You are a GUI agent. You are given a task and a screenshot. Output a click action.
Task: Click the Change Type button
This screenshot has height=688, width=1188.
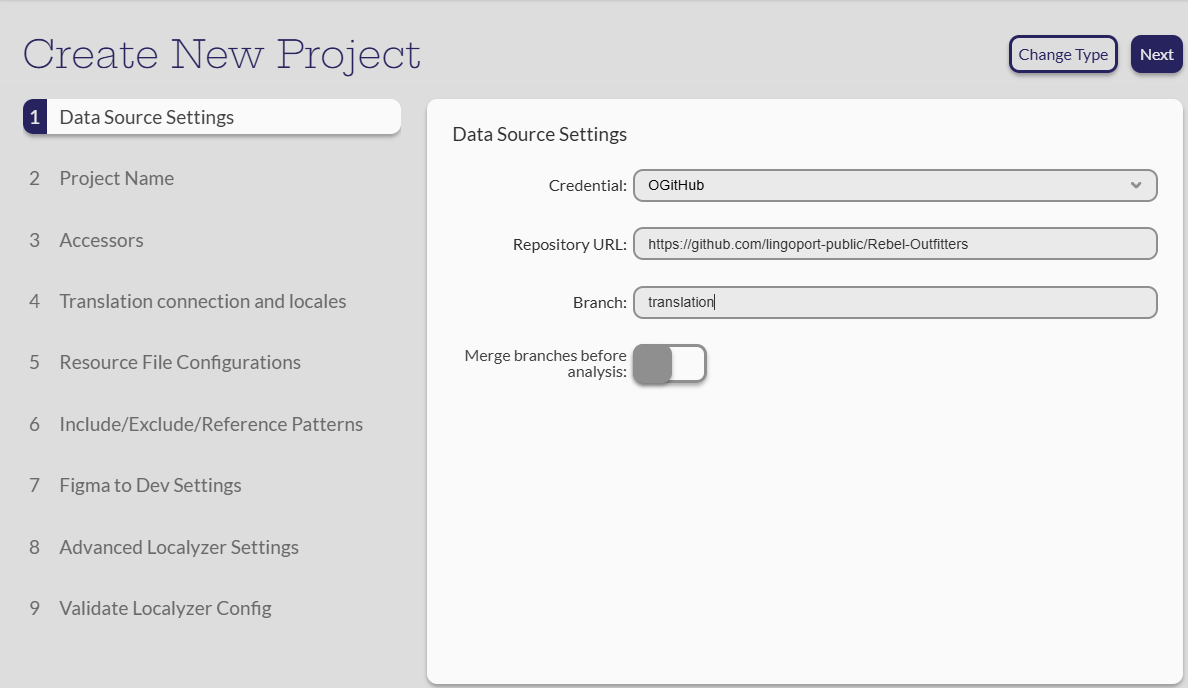(x=1062, y=55)
